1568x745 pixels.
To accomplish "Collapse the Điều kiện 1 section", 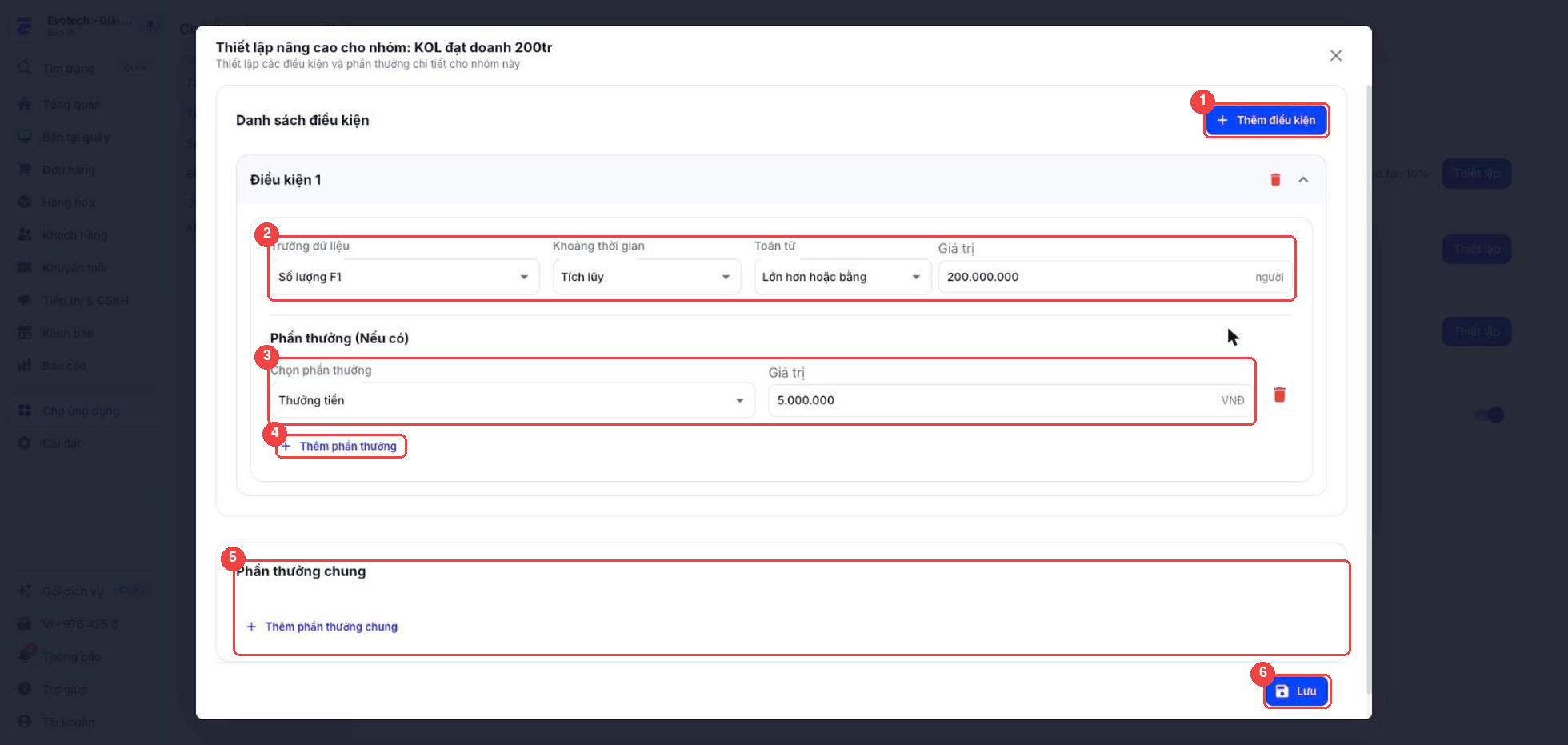I will [x=1303, y=179].
